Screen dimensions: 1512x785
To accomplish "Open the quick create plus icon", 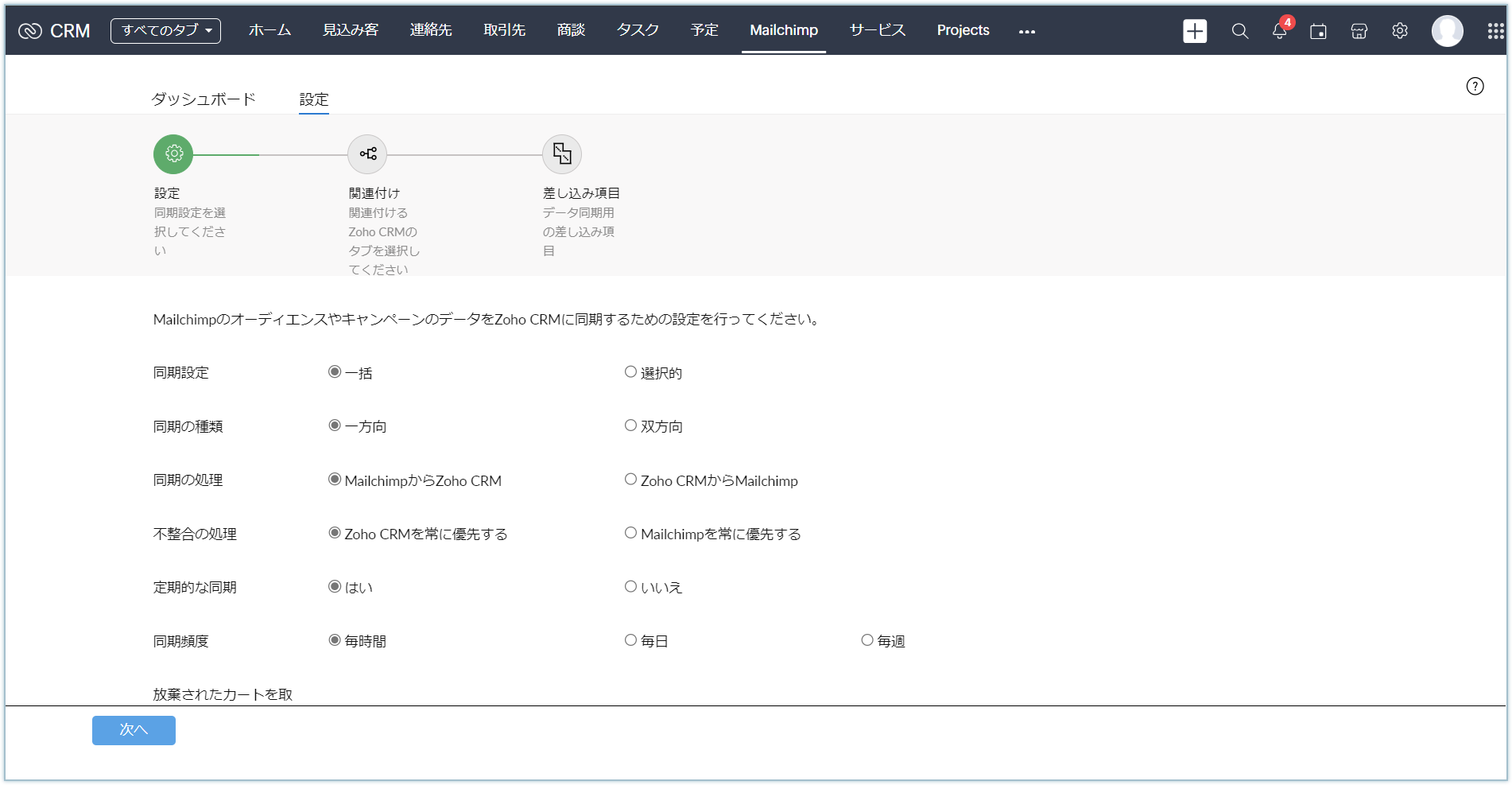I will click(1195, 31).
